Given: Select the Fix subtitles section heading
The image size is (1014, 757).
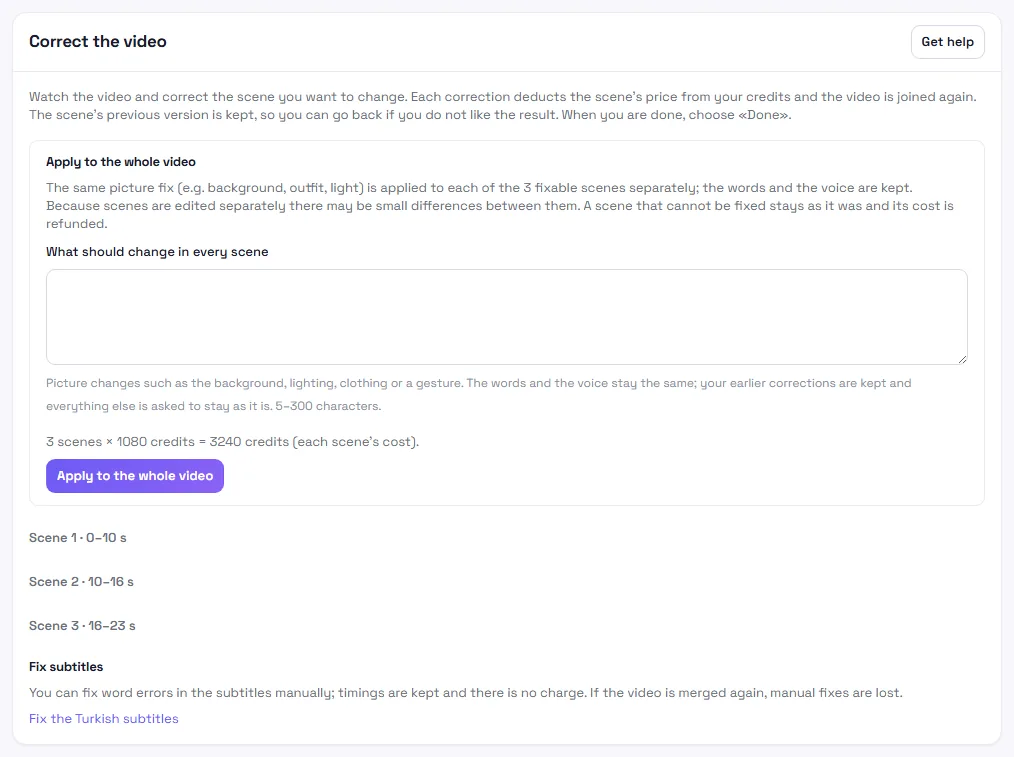Looking at the screenshot, I should pyautogui.click(x=66, y=666).
